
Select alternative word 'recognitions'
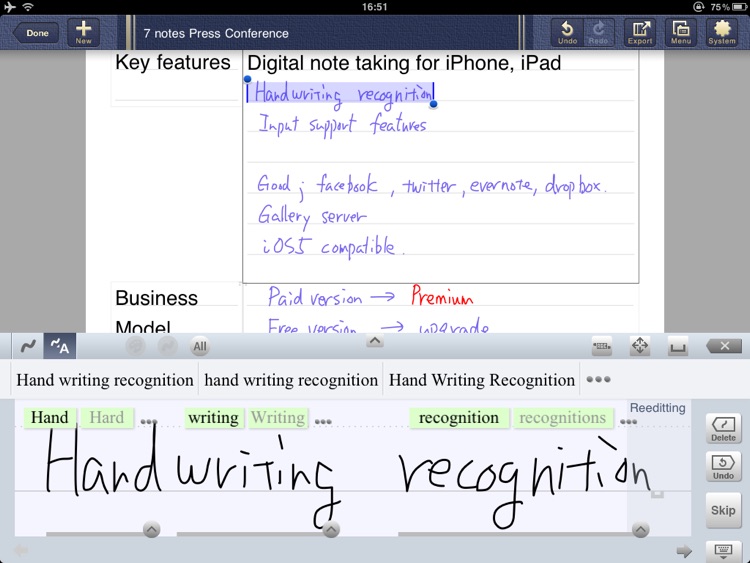coord(563,418)
